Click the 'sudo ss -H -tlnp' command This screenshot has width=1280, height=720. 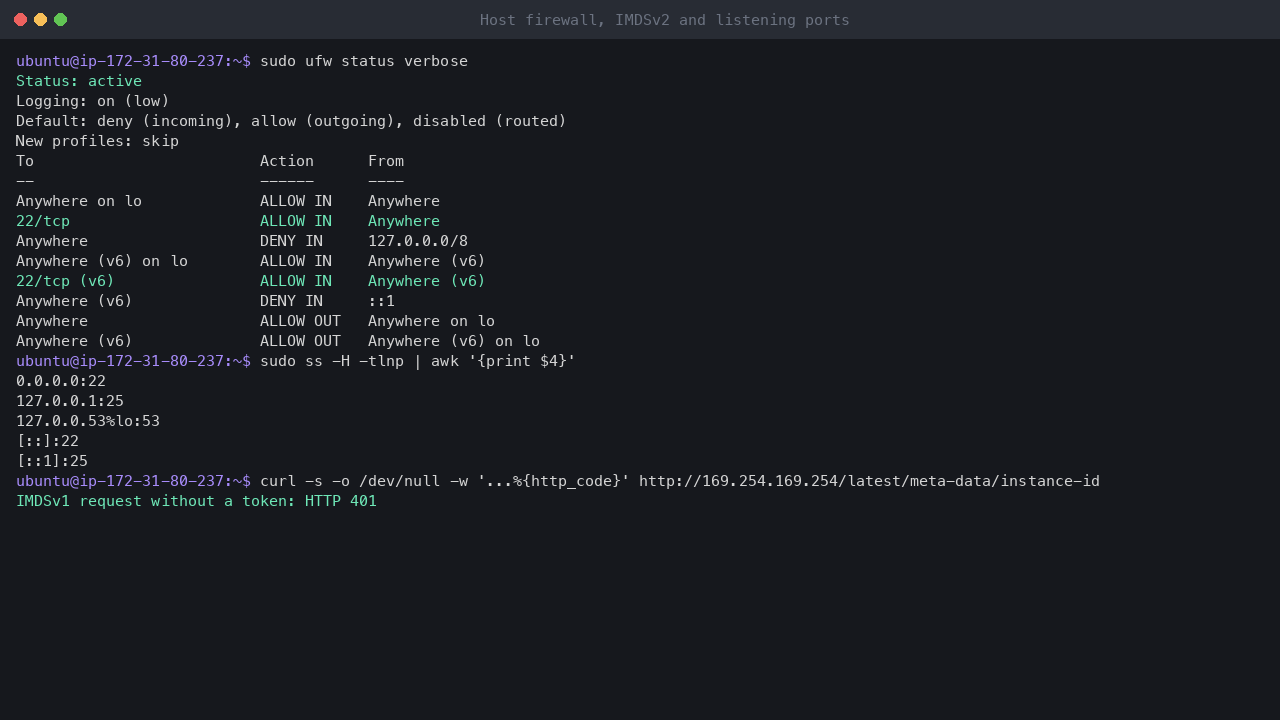pos(332,361)
